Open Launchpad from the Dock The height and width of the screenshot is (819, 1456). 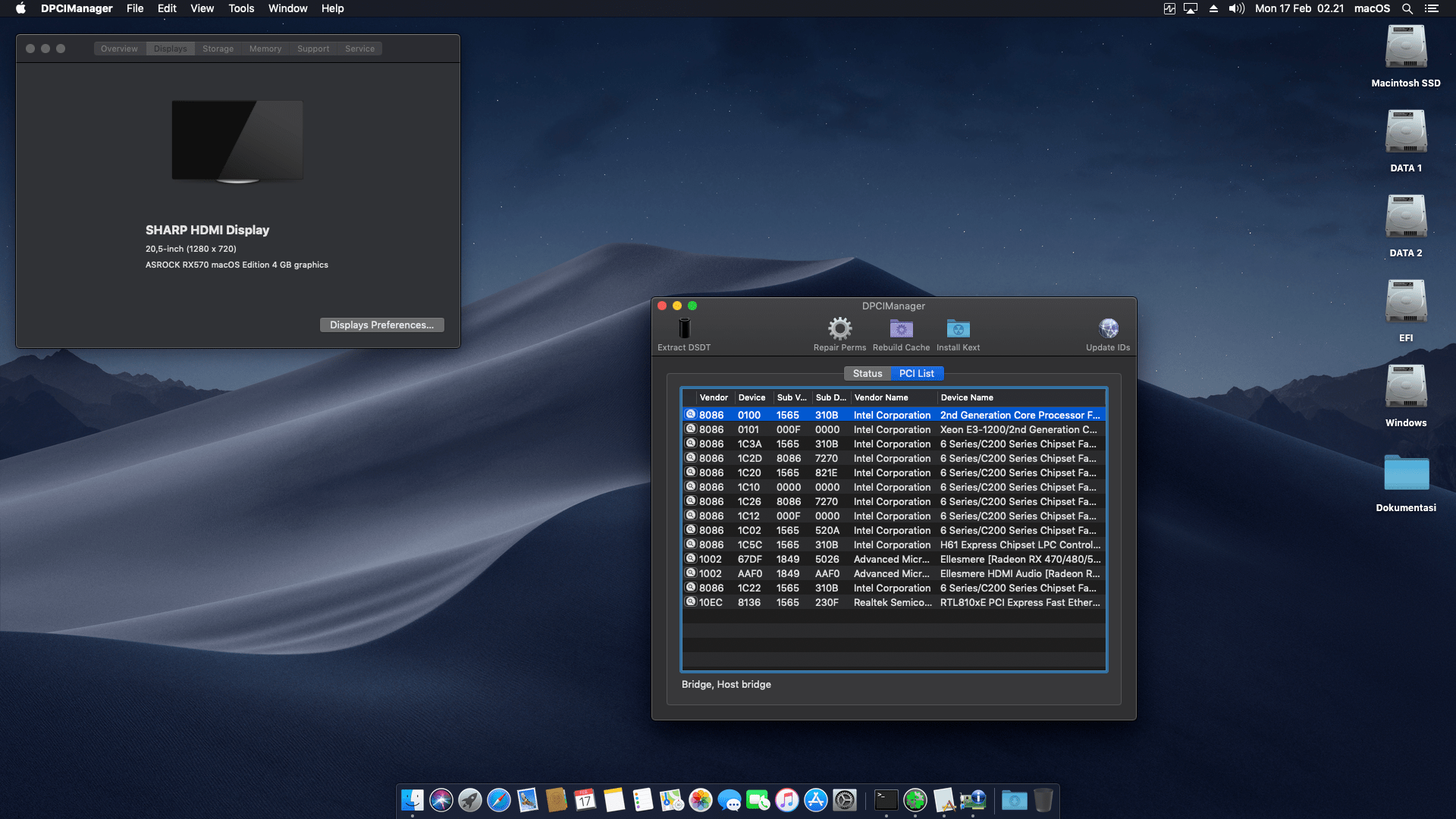click(x=470, y=800)
